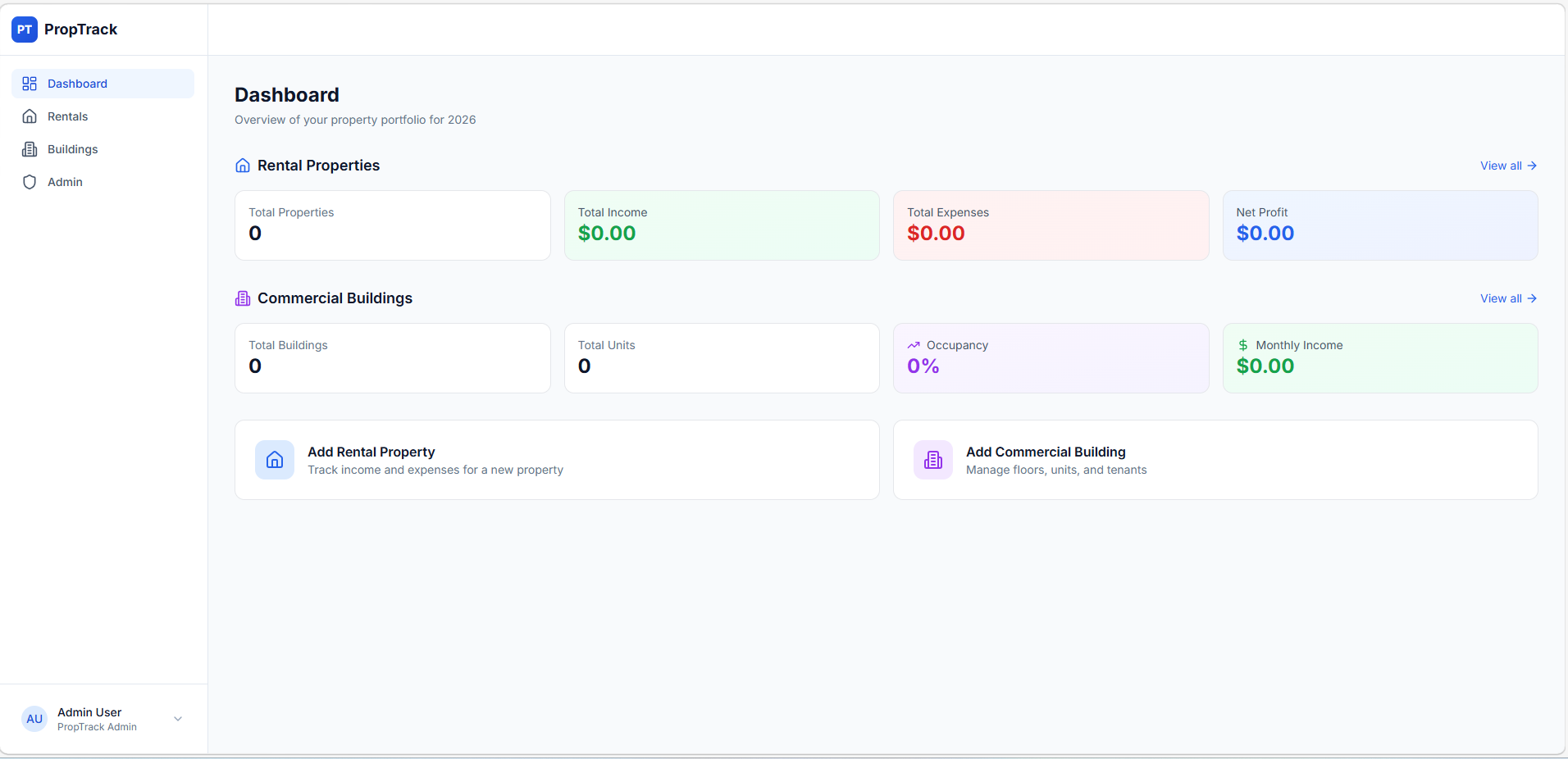The image size is (1568, 759).
Task: Click the Total Income value $0.00
Action: point(607,234)
